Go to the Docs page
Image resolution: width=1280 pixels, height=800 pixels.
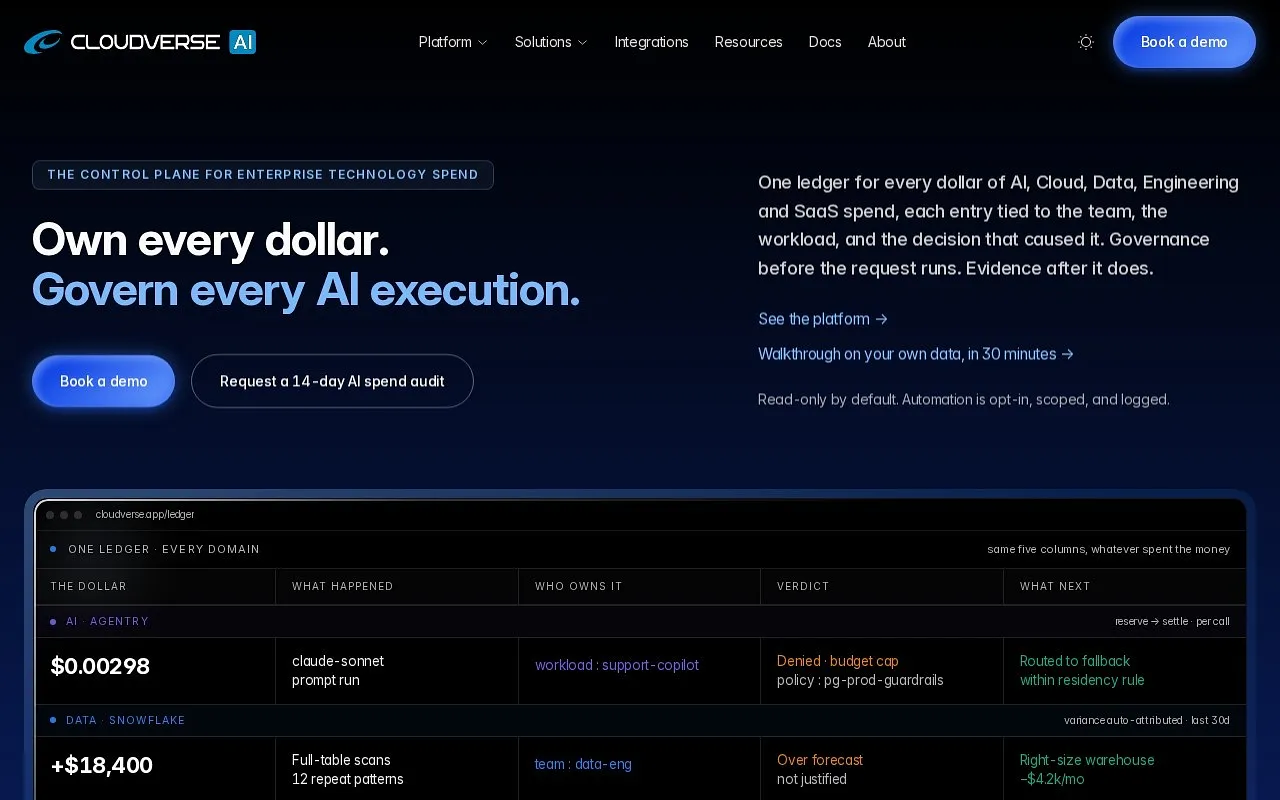[x=825, y=42]
